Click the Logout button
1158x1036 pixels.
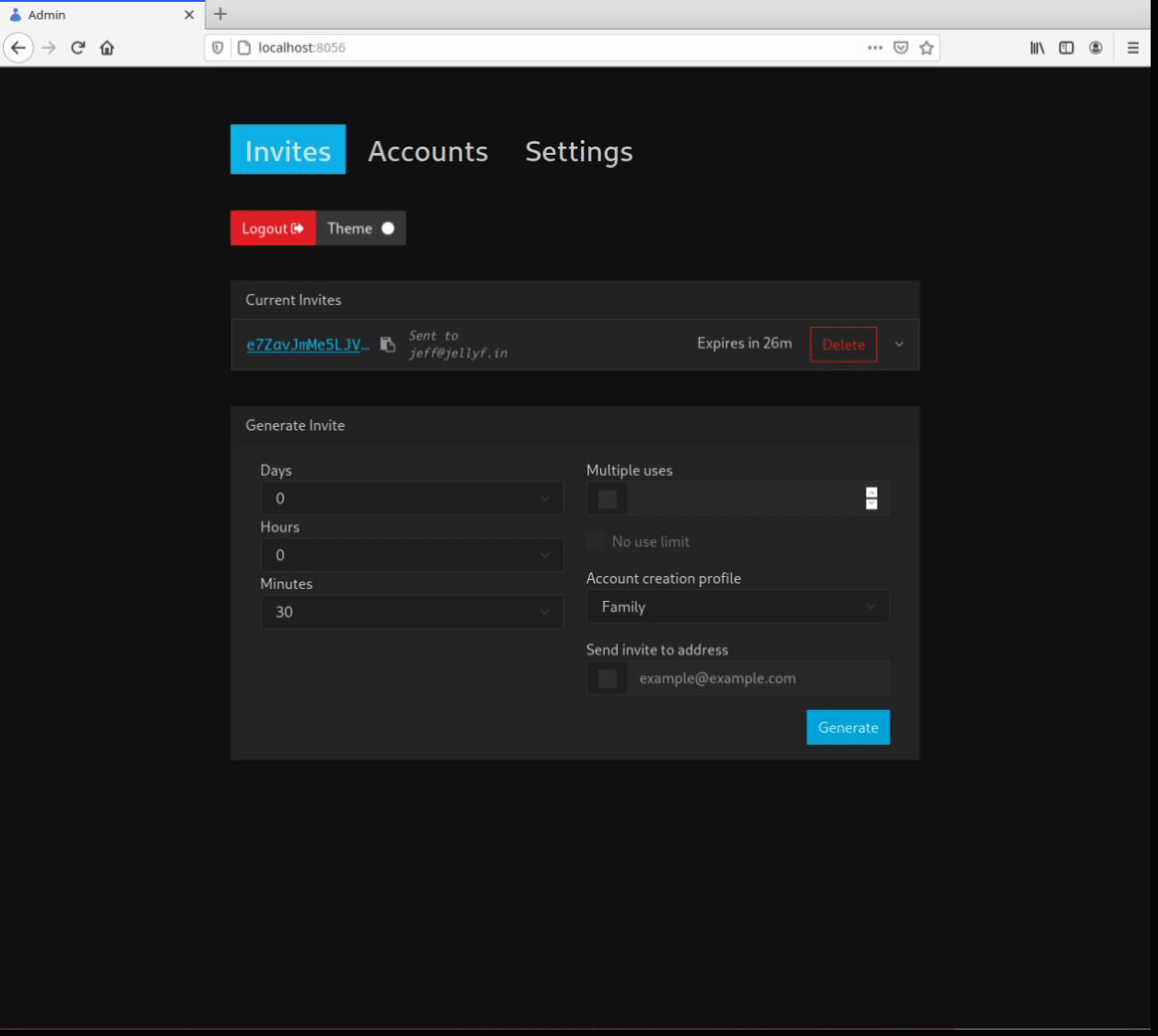click(x=273, y=229)
